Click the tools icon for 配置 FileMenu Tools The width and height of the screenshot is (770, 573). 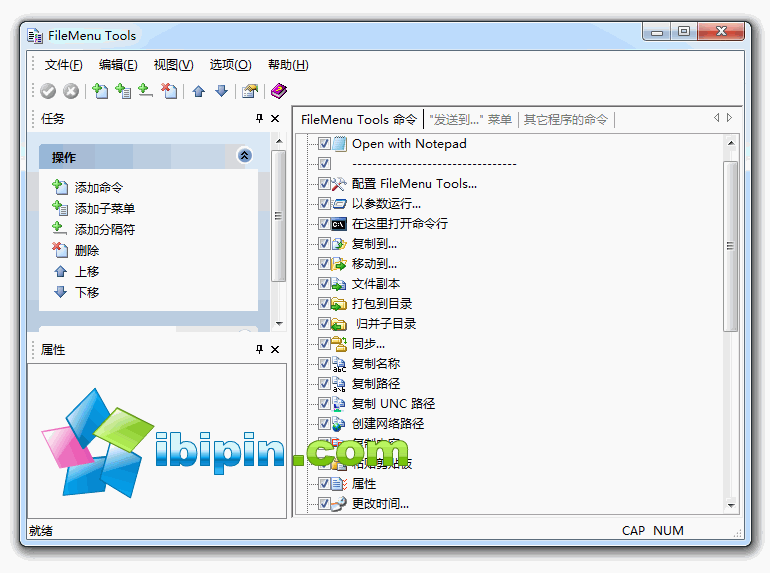point(339,184)
